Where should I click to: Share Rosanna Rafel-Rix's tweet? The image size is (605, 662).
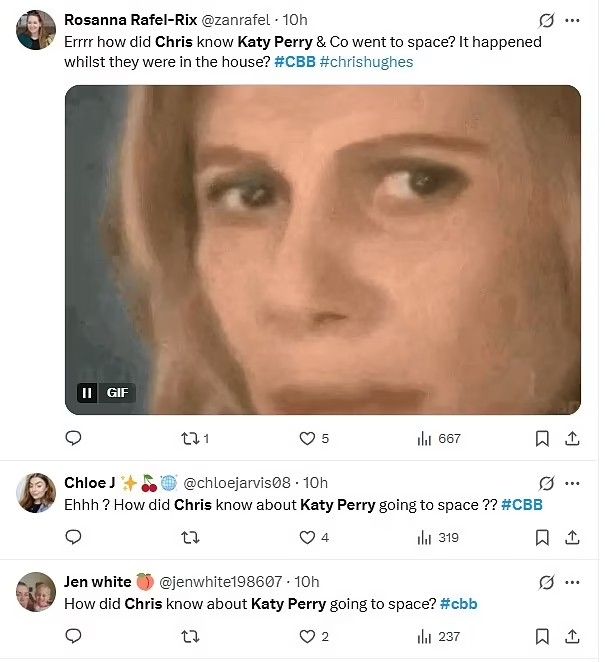(x=572, y=438)
